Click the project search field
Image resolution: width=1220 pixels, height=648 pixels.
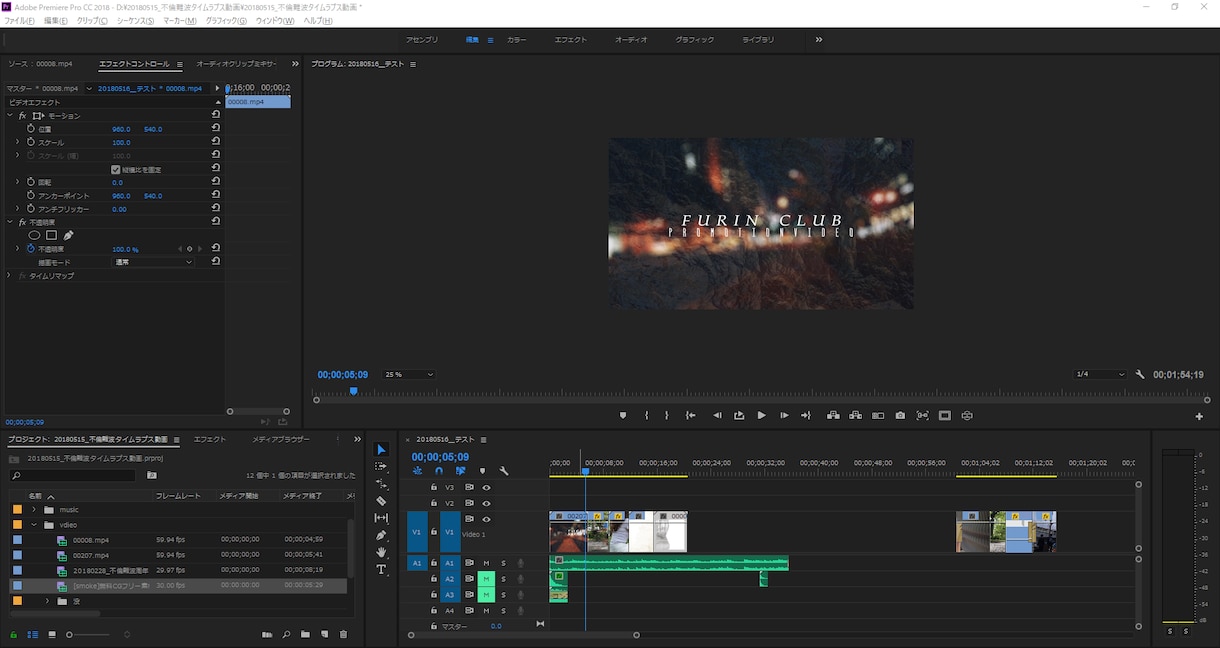72,476
